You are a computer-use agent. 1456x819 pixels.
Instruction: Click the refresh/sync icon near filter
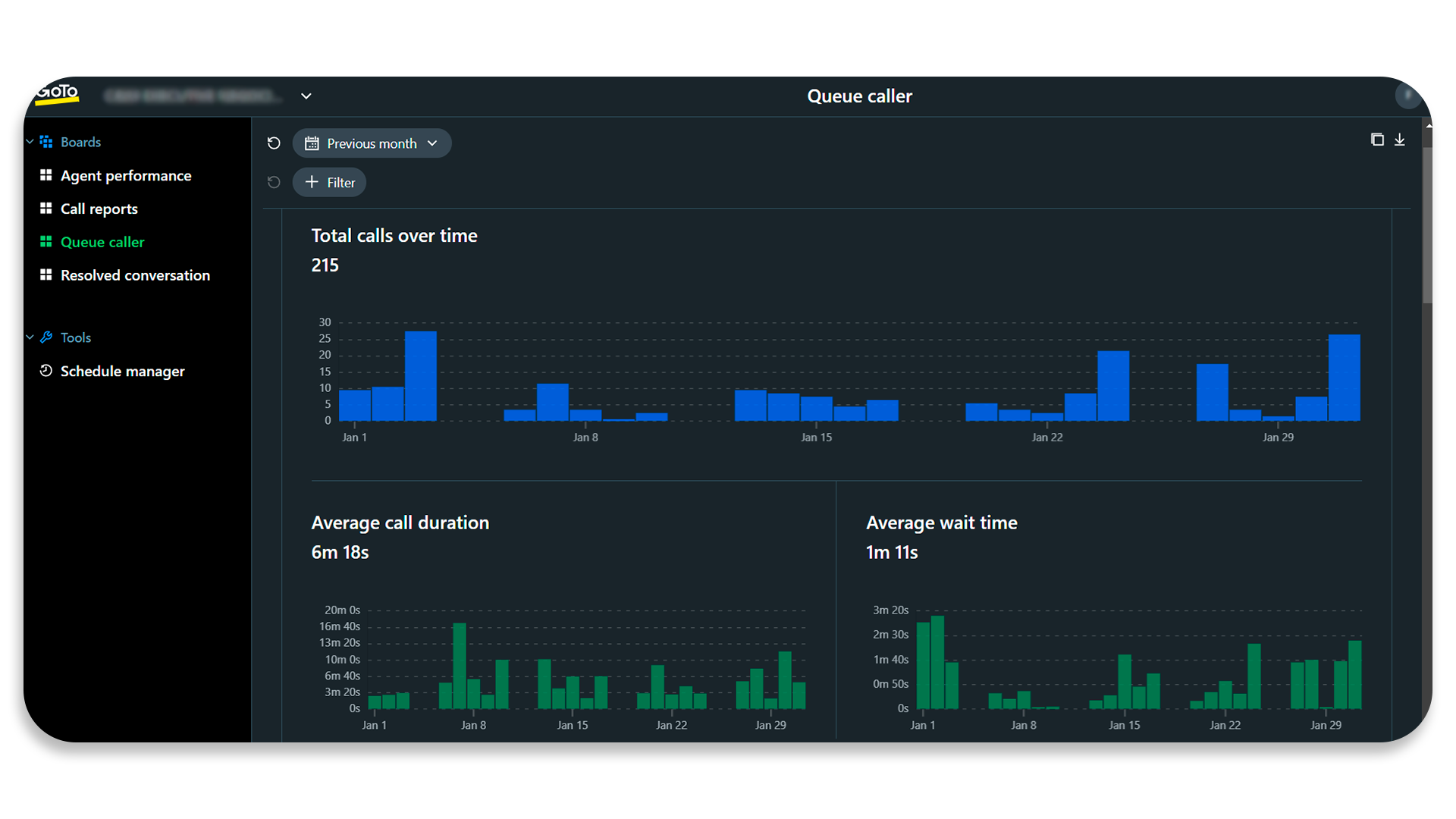pyautogui.click(x=275, y=183)
